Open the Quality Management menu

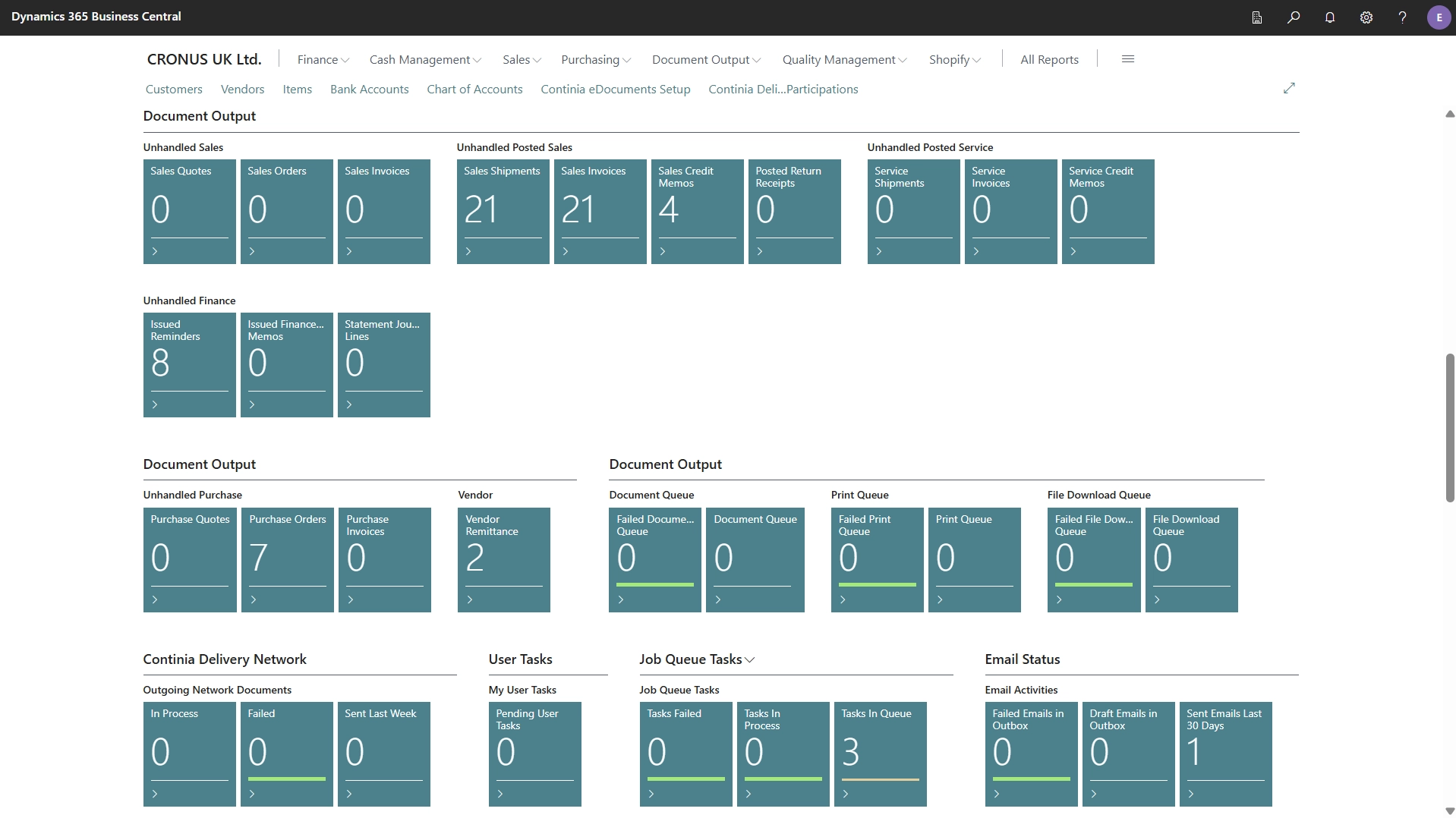pos(845,59)
